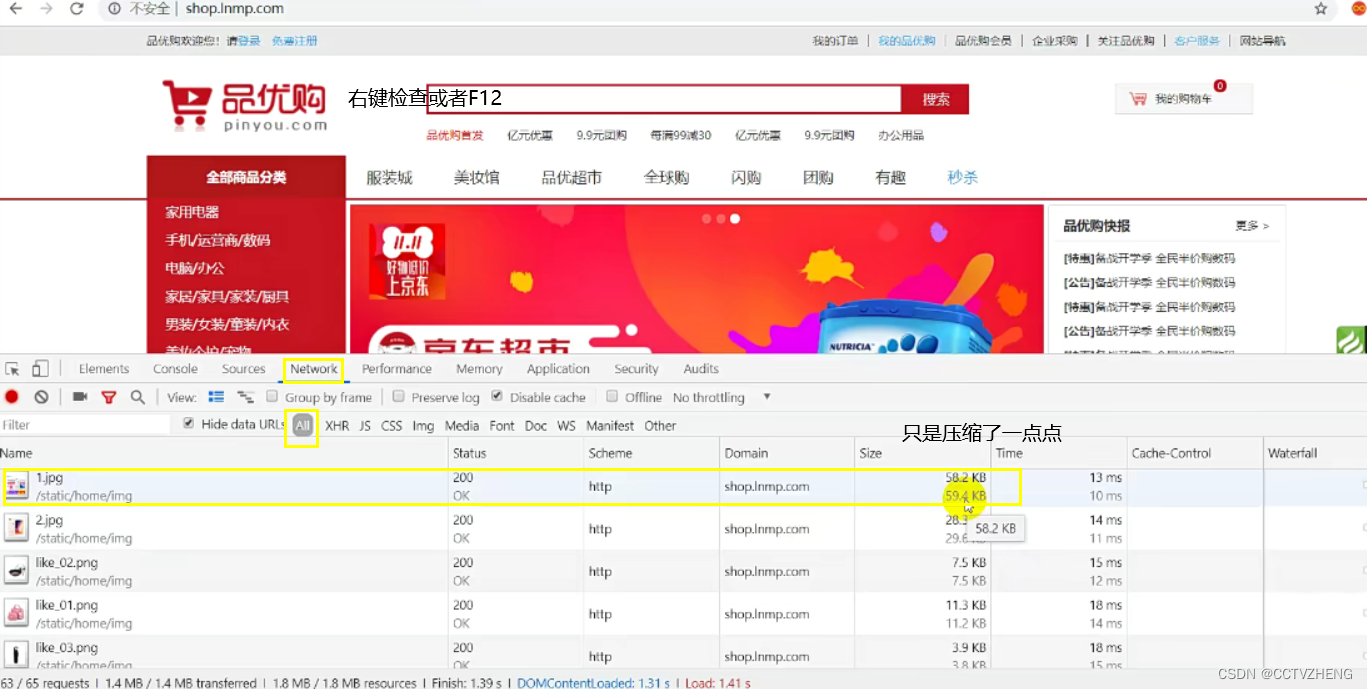Select the Network tab
Image resolution: width=1367 pixels, height=689 pixels.
point(314,369)
